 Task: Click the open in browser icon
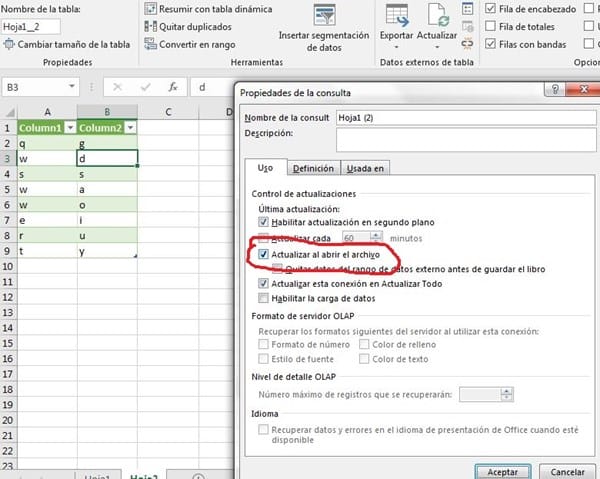click(468, 26)
